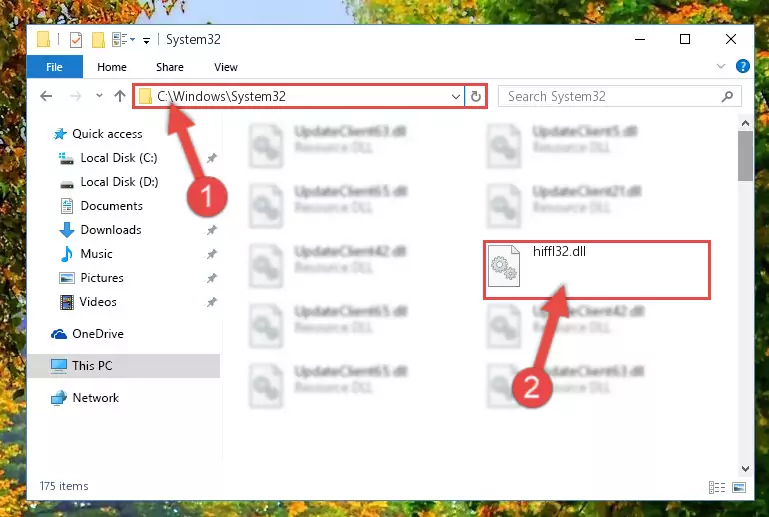Click the hiffl32.dll gear file icon
769x517 pixels.
tap(504, 266)
